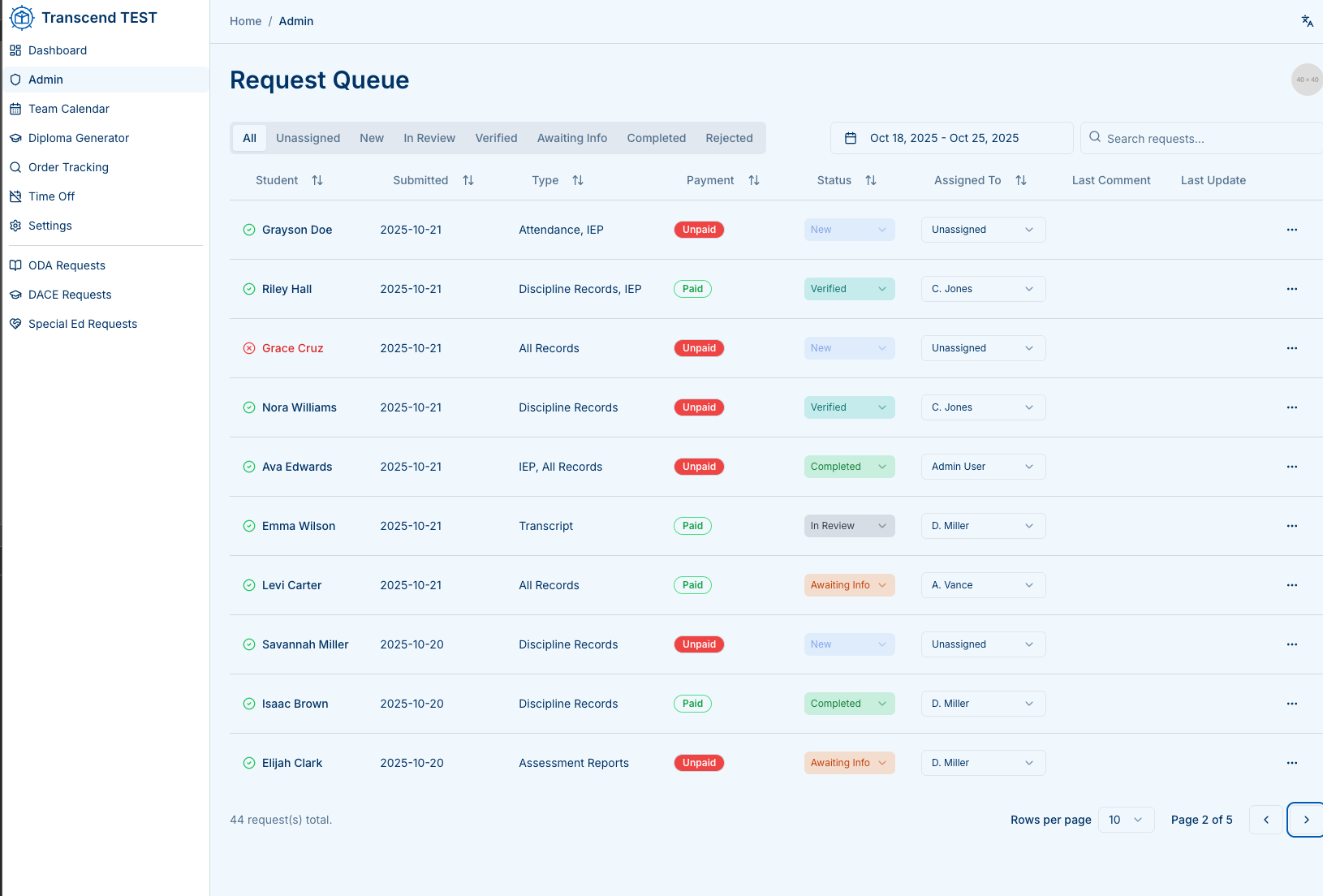
Task: Click the translate language icon top right
Action: tap(1307, 21)
